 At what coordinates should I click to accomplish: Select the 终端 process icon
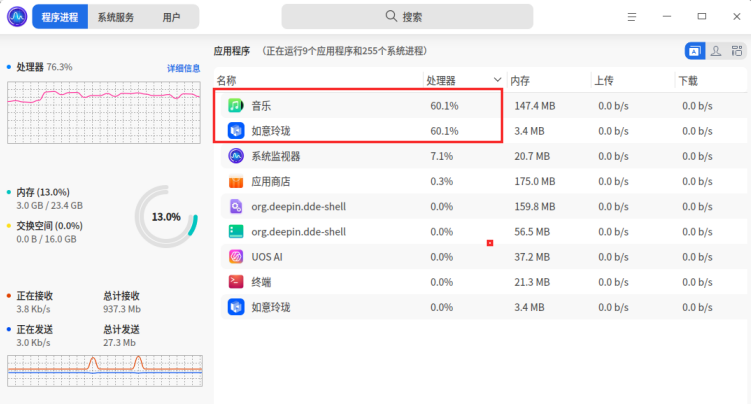click(x=236, y=282)
